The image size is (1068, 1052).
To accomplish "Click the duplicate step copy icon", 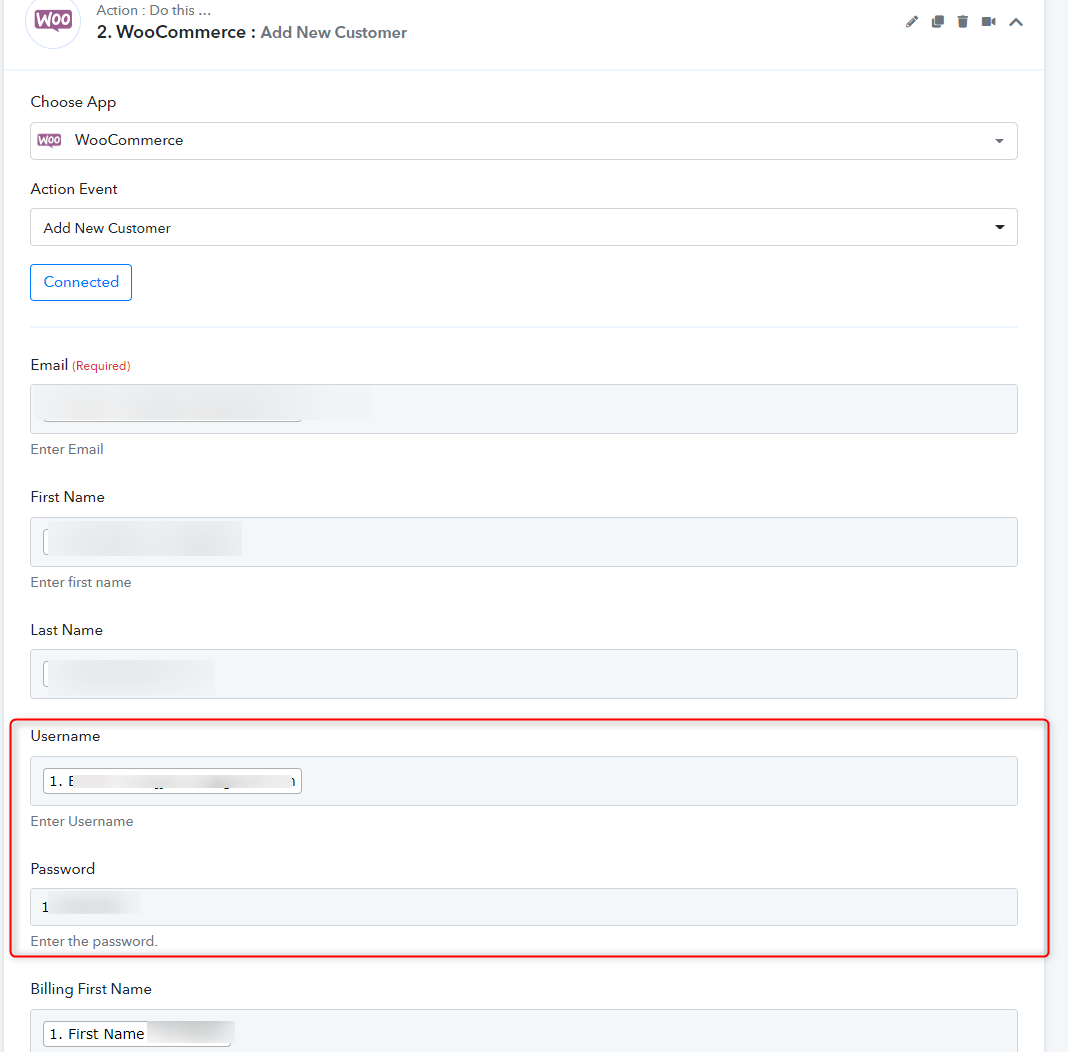I will coord(938,22).
